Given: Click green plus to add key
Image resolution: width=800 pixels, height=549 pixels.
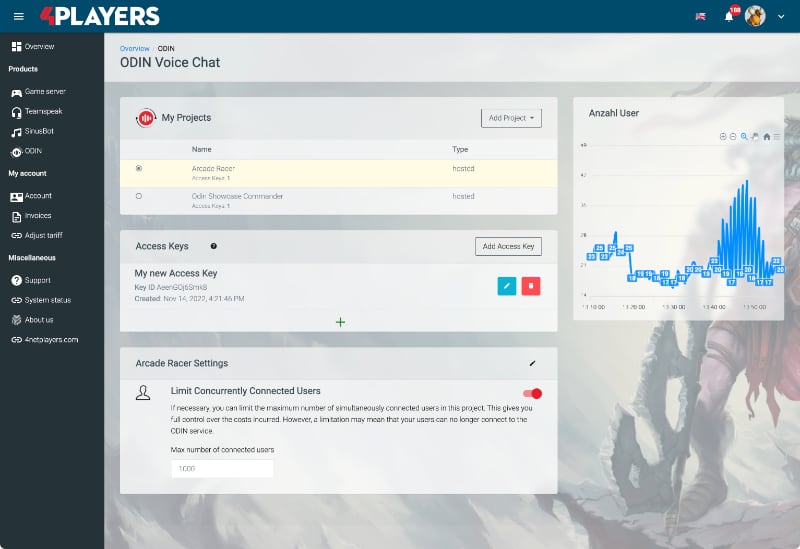Looking at the screenshot, I should 340,322.
